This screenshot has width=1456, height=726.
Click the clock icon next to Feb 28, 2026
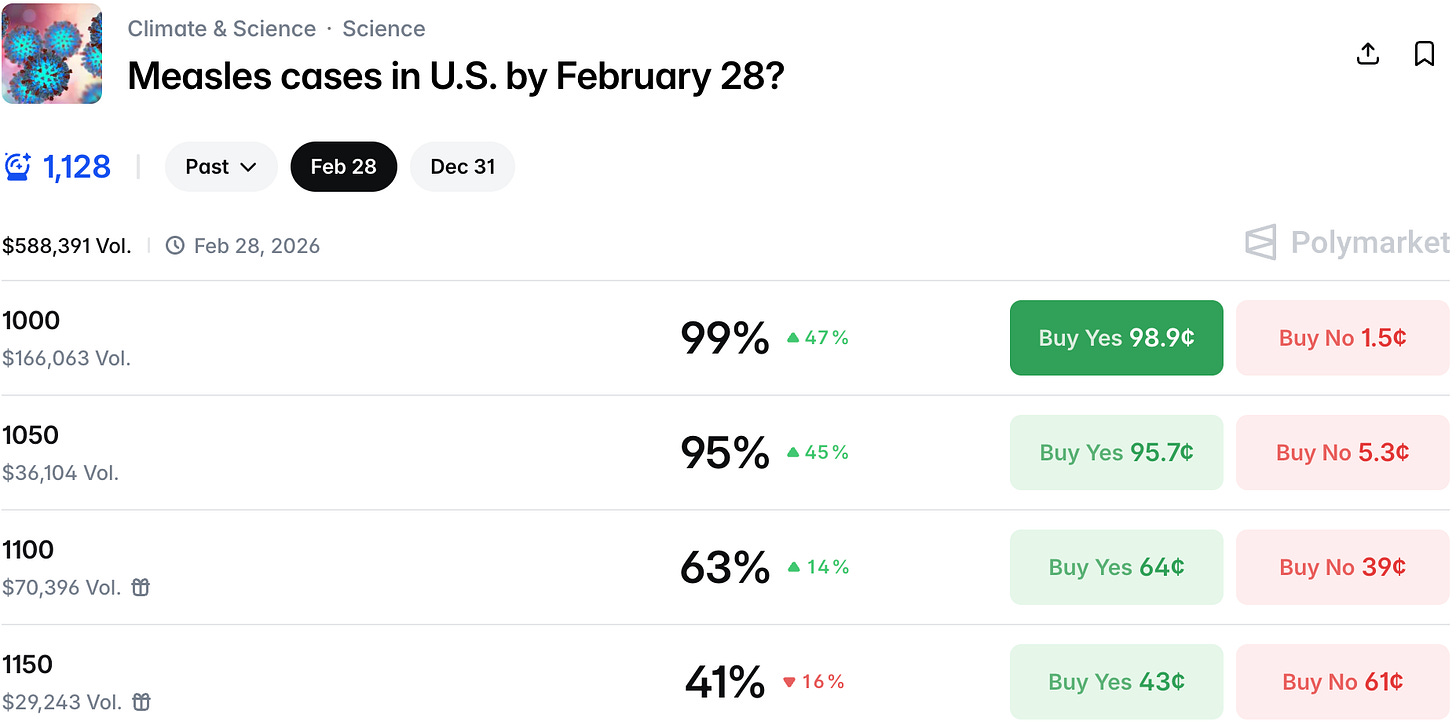[x=175, y=245]
